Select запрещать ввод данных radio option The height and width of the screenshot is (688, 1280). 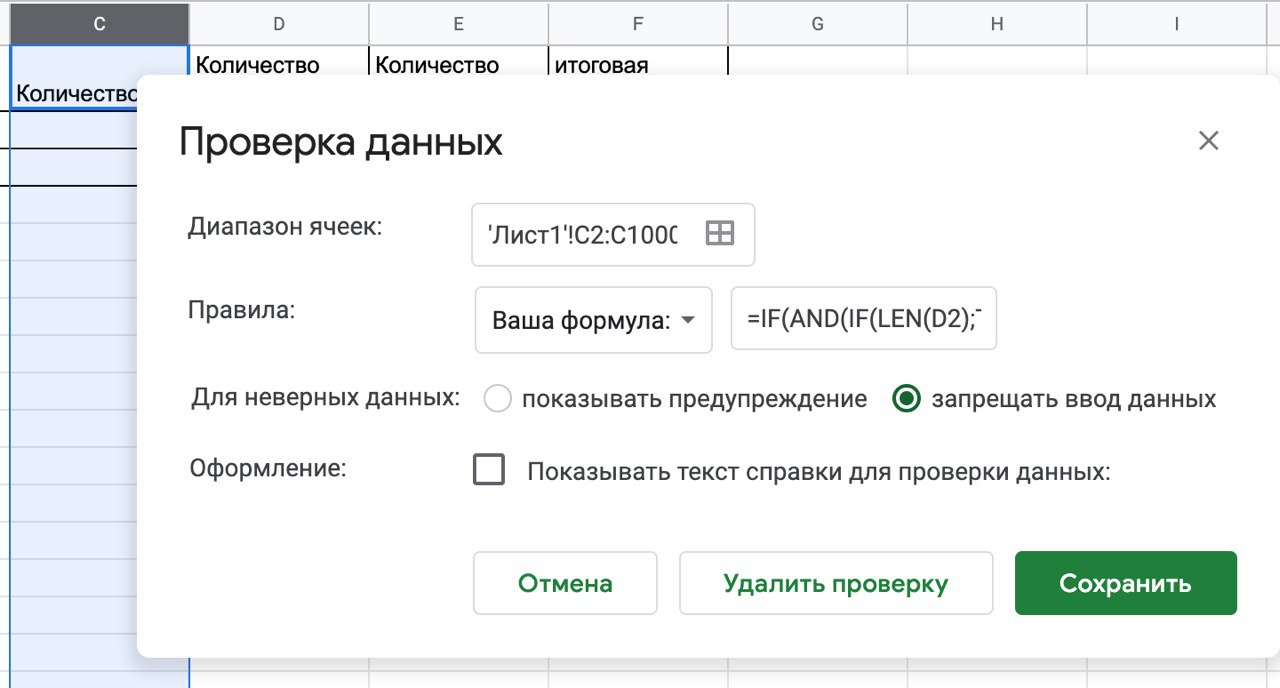click(x=907, y=399)
